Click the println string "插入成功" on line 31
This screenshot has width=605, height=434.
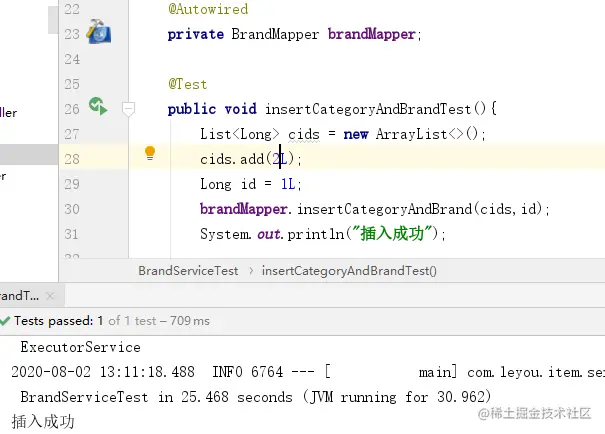[392, 234]
